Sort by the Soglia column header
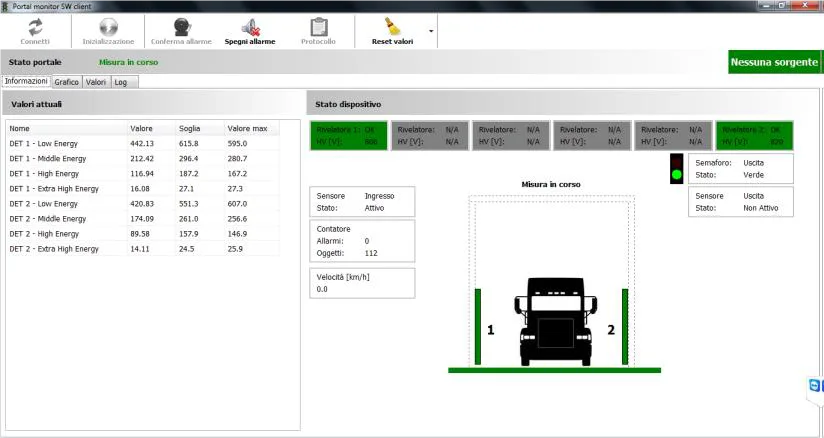The height and width of the screenshot is (438, 824). [200, 128]
